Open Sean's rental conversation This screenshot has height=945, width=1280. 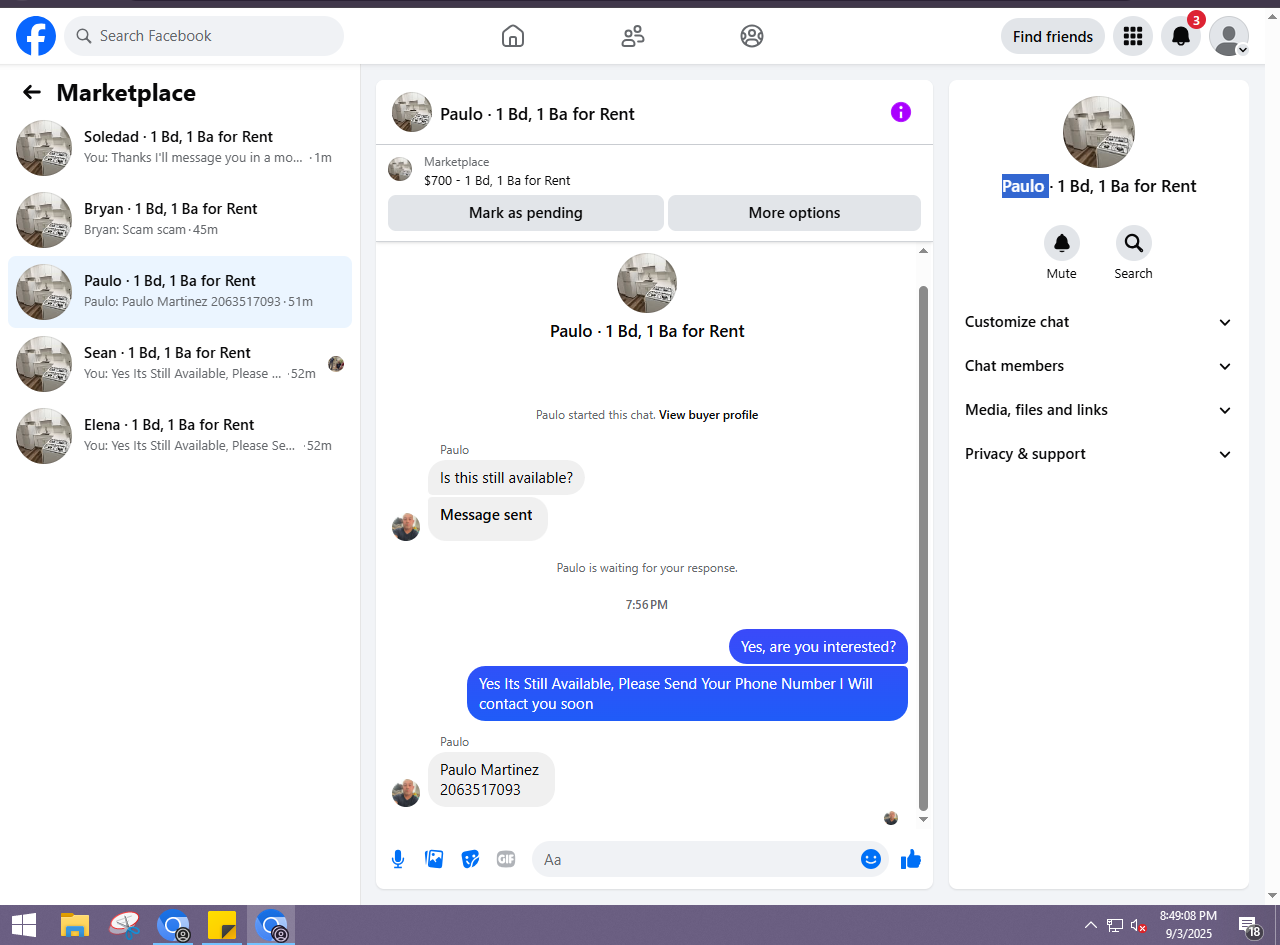[x=180, y=364]
